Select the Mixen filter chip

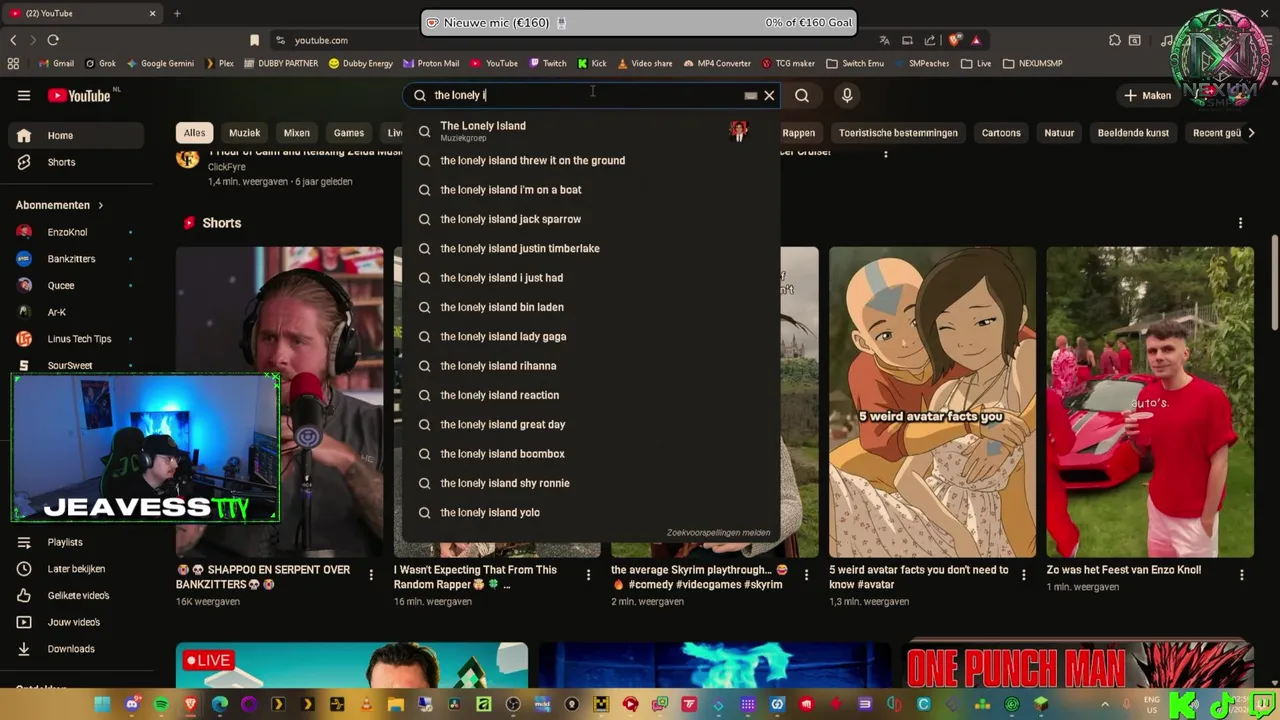tap(297, 132)
